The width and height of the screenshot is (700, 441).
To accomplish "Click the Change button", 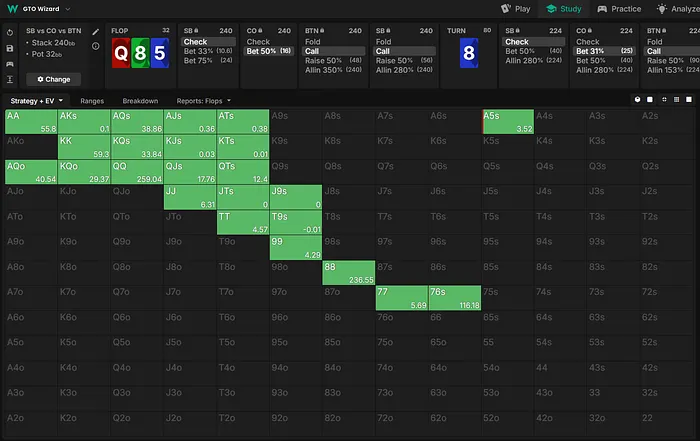I will pos(54,78).
